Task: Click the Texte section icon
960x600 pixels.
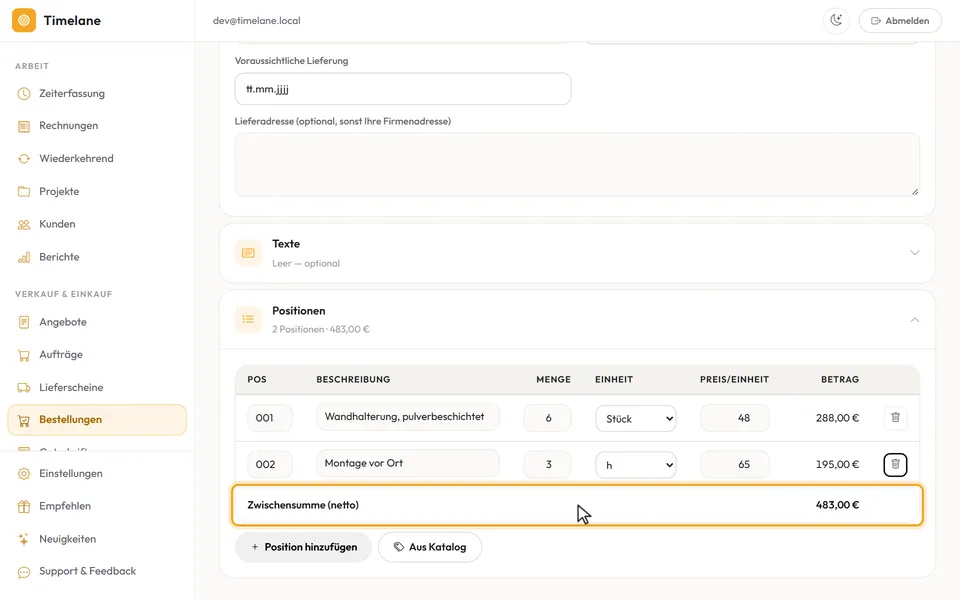Action: (248, 253)
